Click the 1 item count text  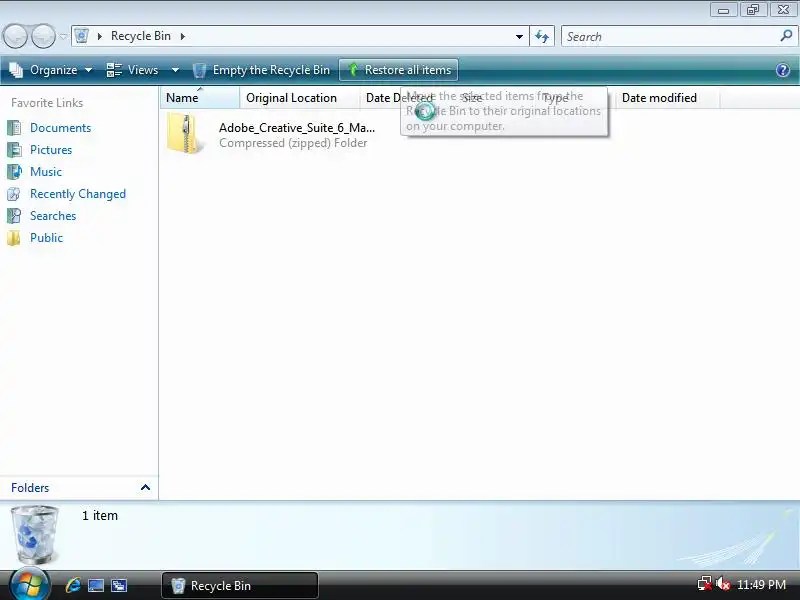click(100, 516)
